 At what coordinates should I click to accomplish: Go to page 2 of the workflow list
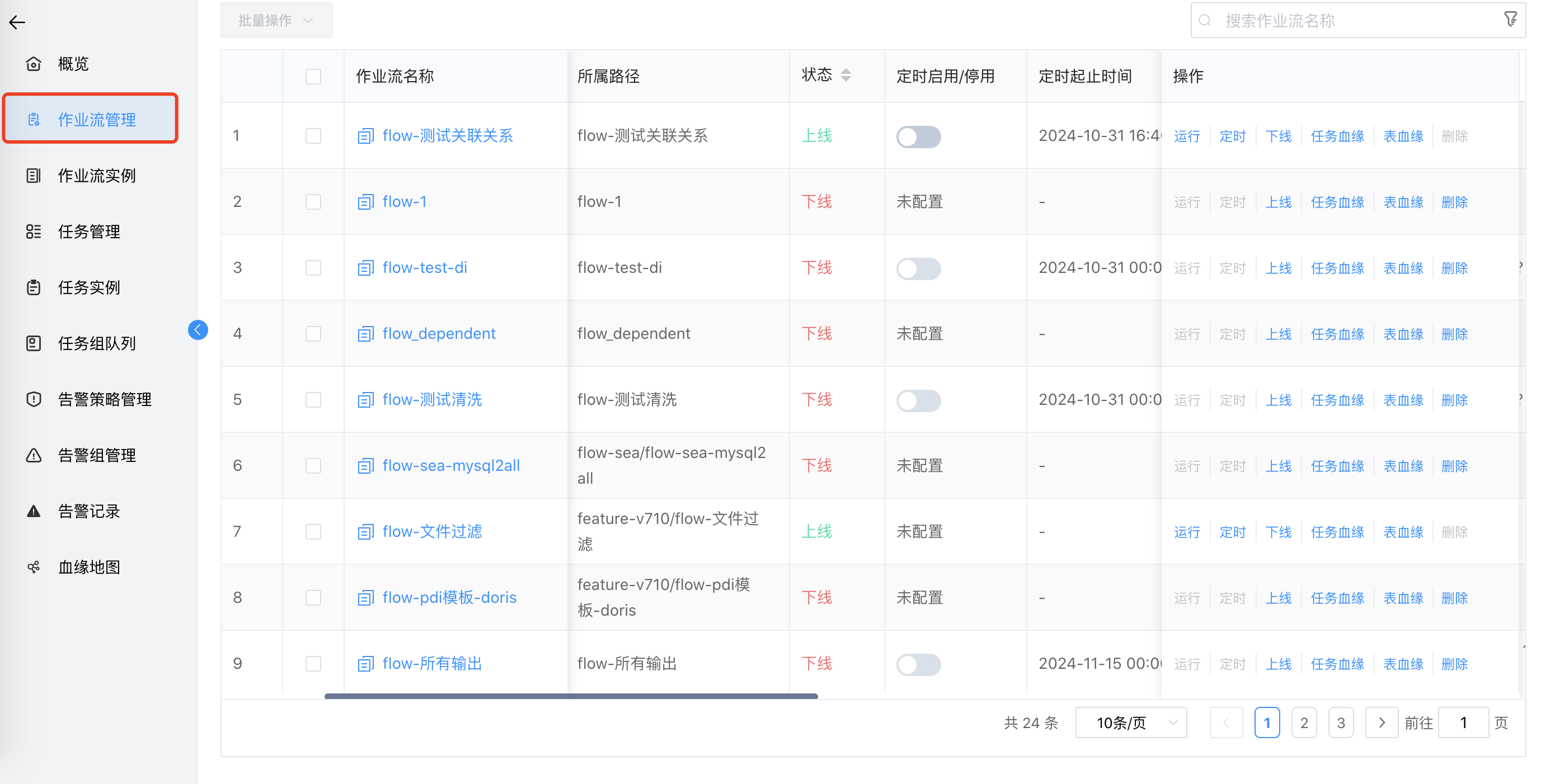click(1305, 722)
